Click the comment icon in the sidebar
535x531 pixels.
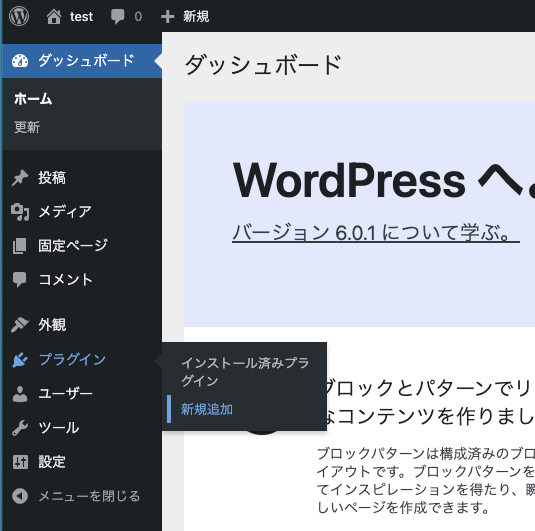point(19,280)
